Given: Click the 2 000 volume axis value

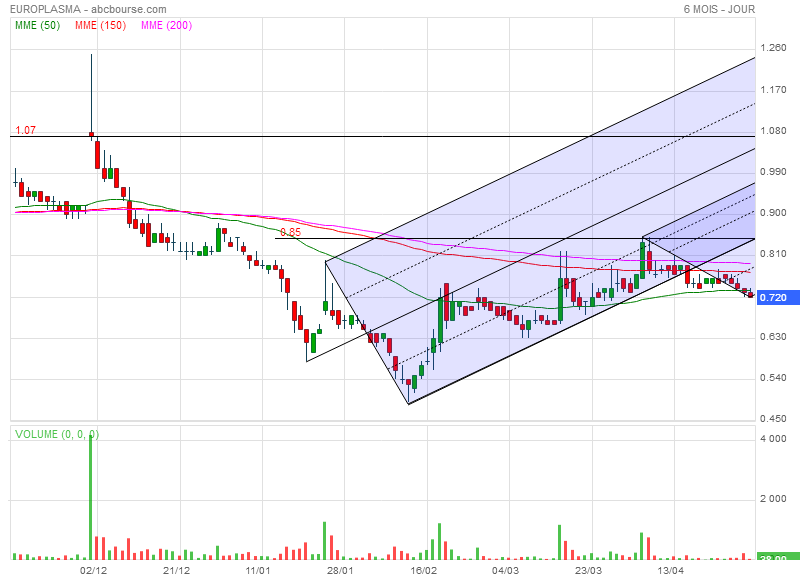Looking at the screenshot, I should pos(773,499).
